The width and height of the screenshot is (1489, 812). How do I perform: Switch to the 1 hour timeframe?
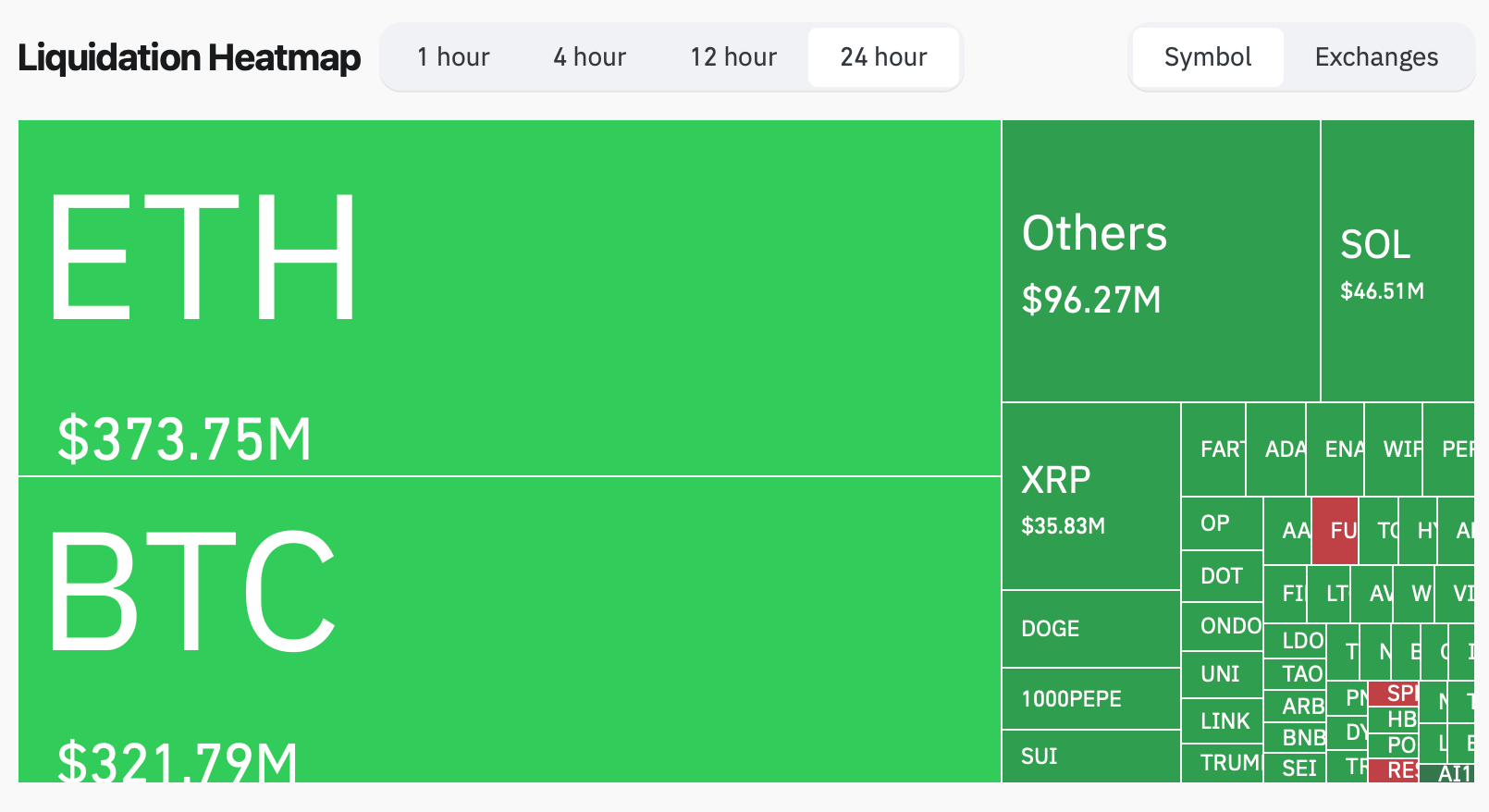(x=453, y=57)
